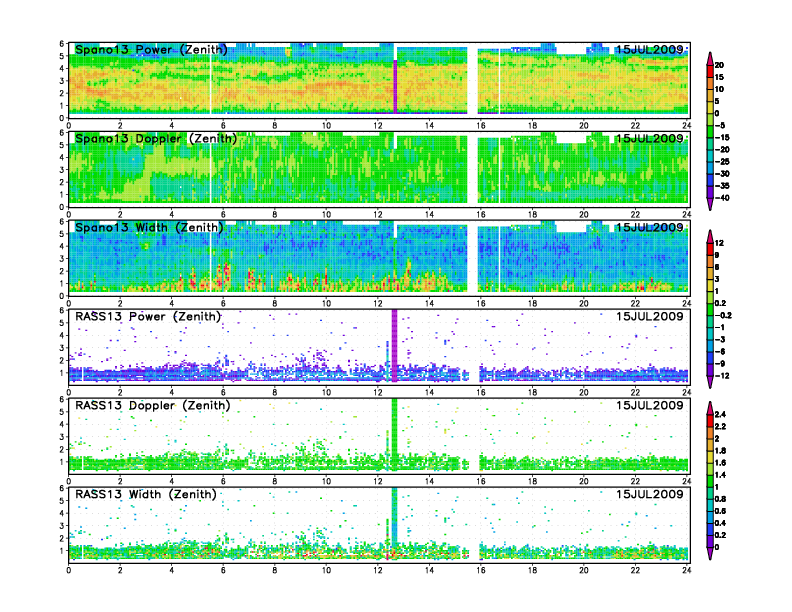The height and width of the screenshot is (612, 792).
Task: Click the "Spano13 Width (Zenith)" panel title
Action: click(149, 227)
